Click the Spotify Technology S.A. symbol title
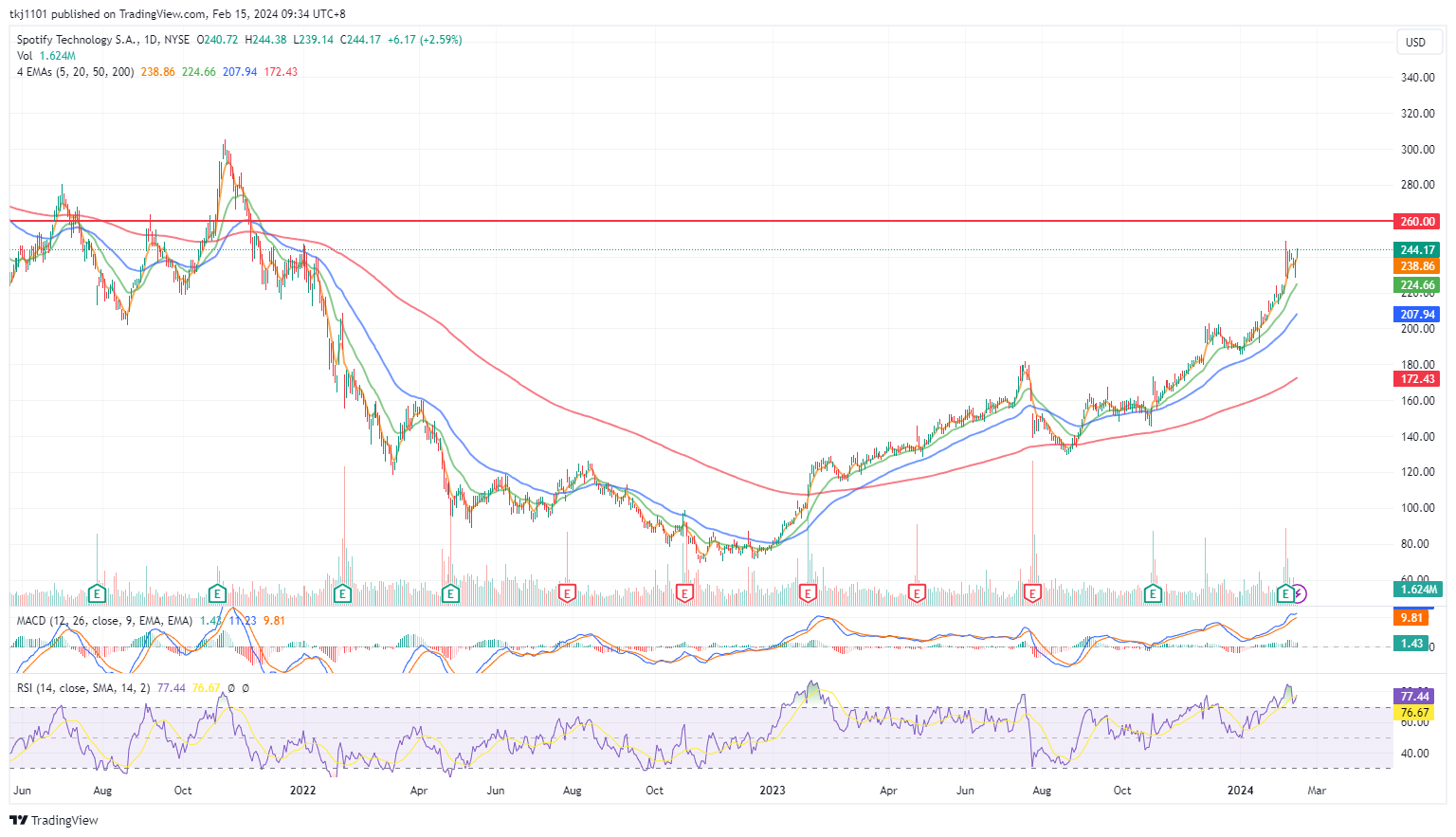 tap(77, 40)
